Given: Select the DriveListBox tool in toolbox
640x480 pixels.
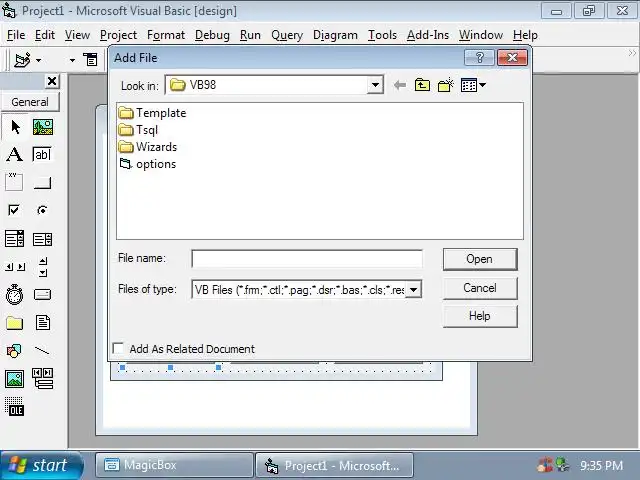Looking at the screenshot, I should point(42,294).
